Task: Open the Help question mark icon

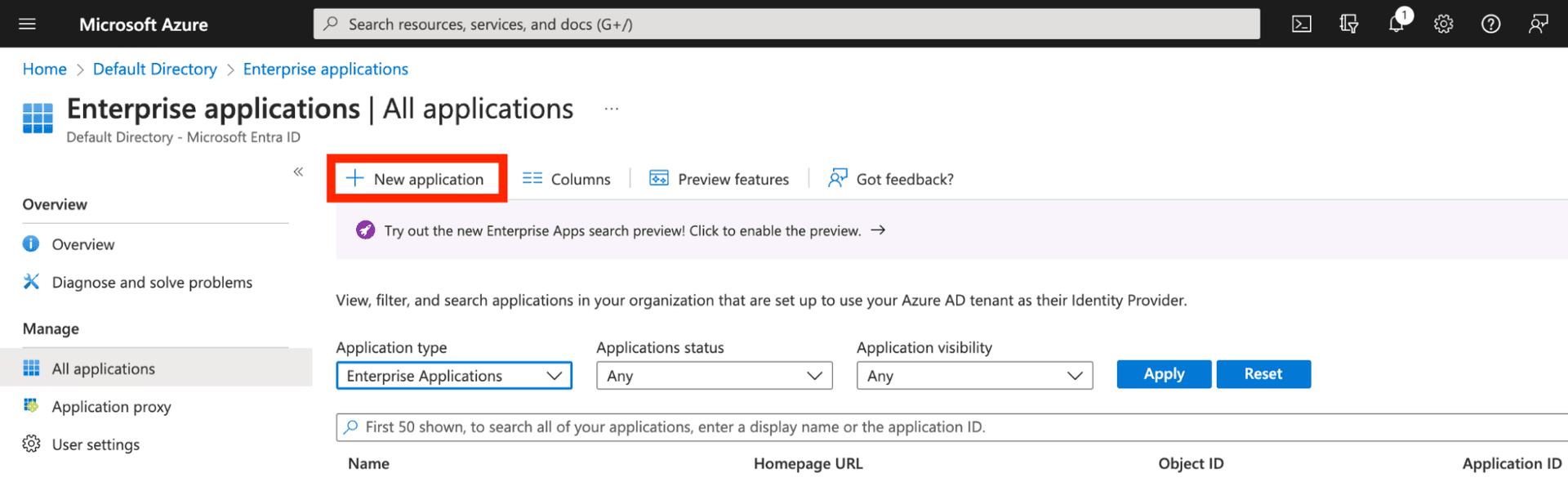Action: [x=1490, y=25]
